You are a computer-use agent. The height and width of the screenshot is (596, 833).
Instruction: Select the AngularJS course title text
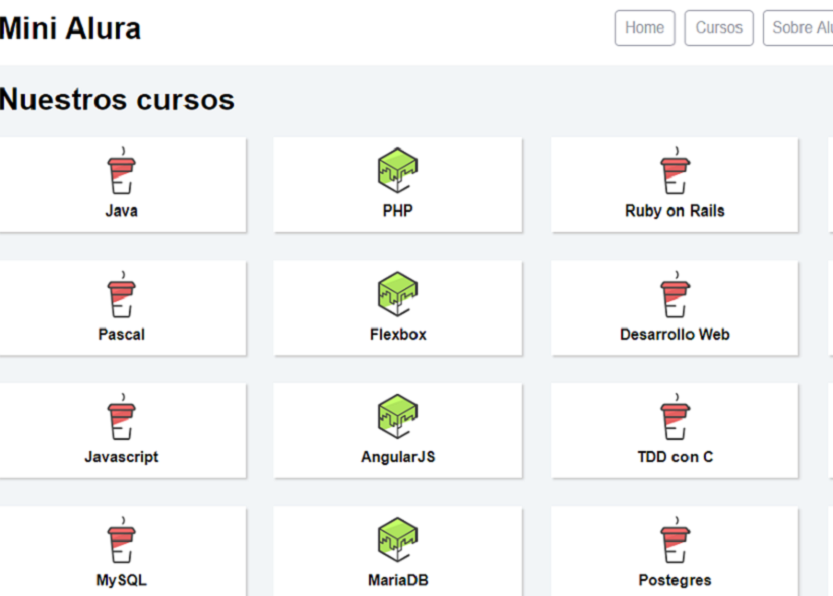coord(398,457)
